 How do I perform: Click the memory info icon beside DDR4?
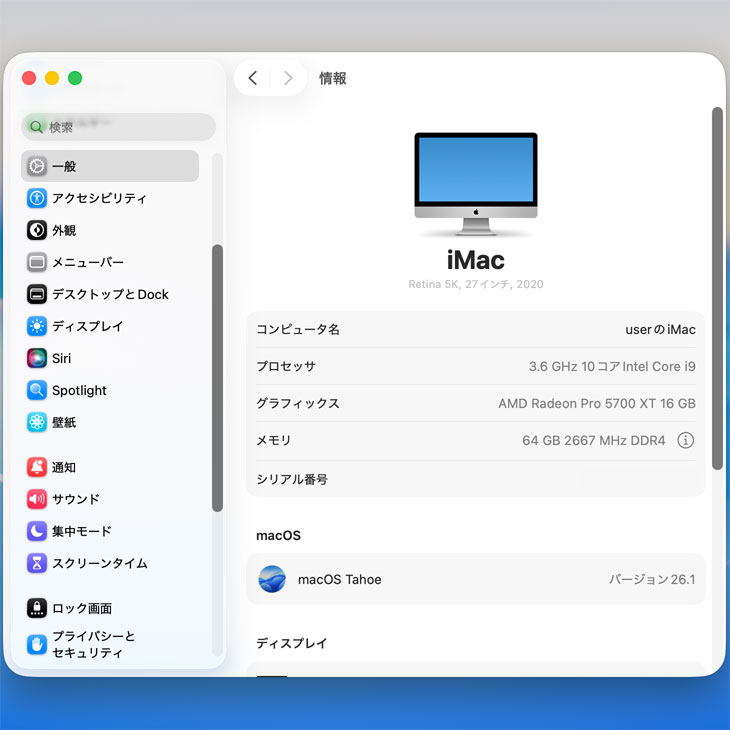click(685, 440)
